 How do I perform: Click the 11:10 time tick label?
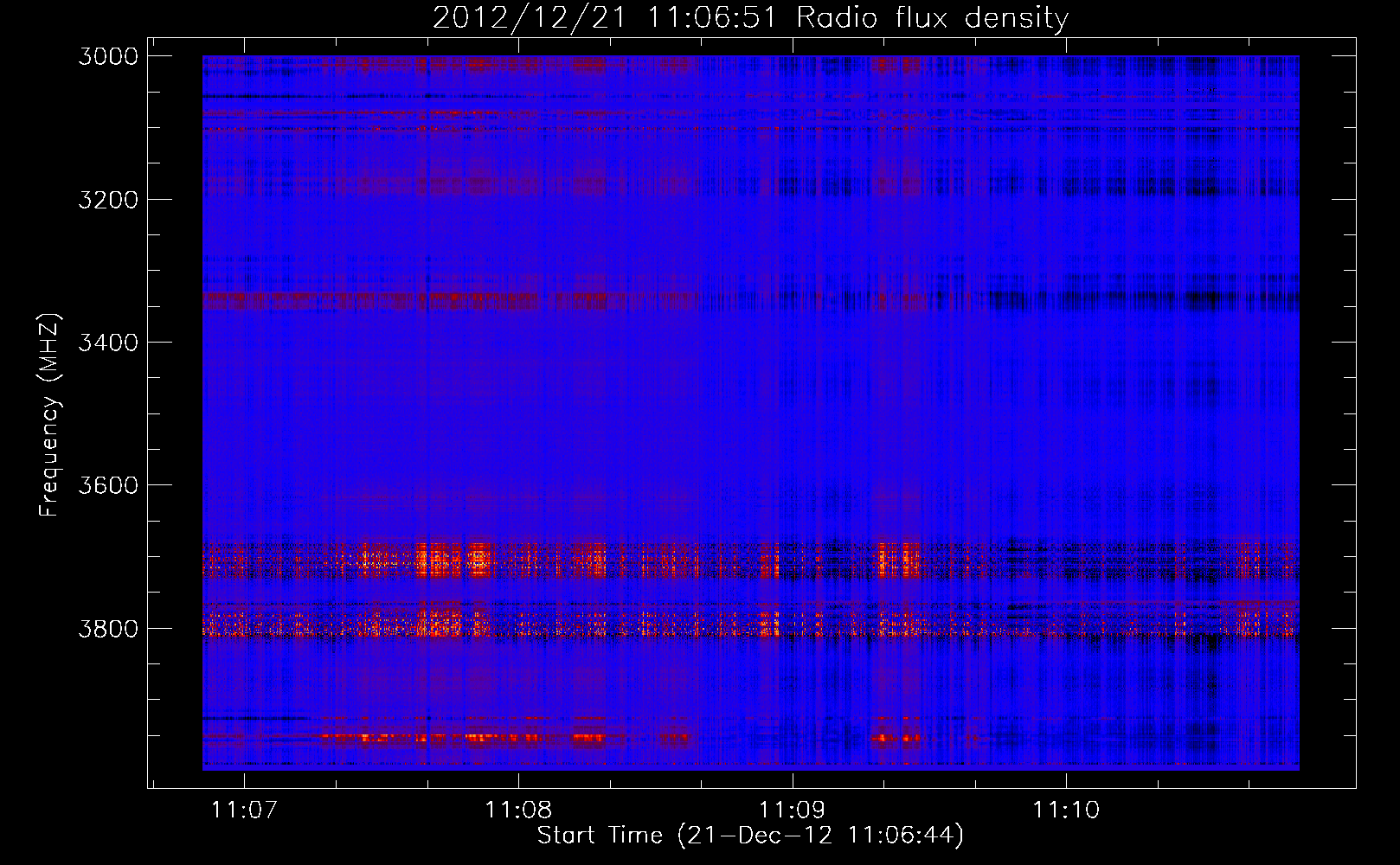tap(1066, 810)
